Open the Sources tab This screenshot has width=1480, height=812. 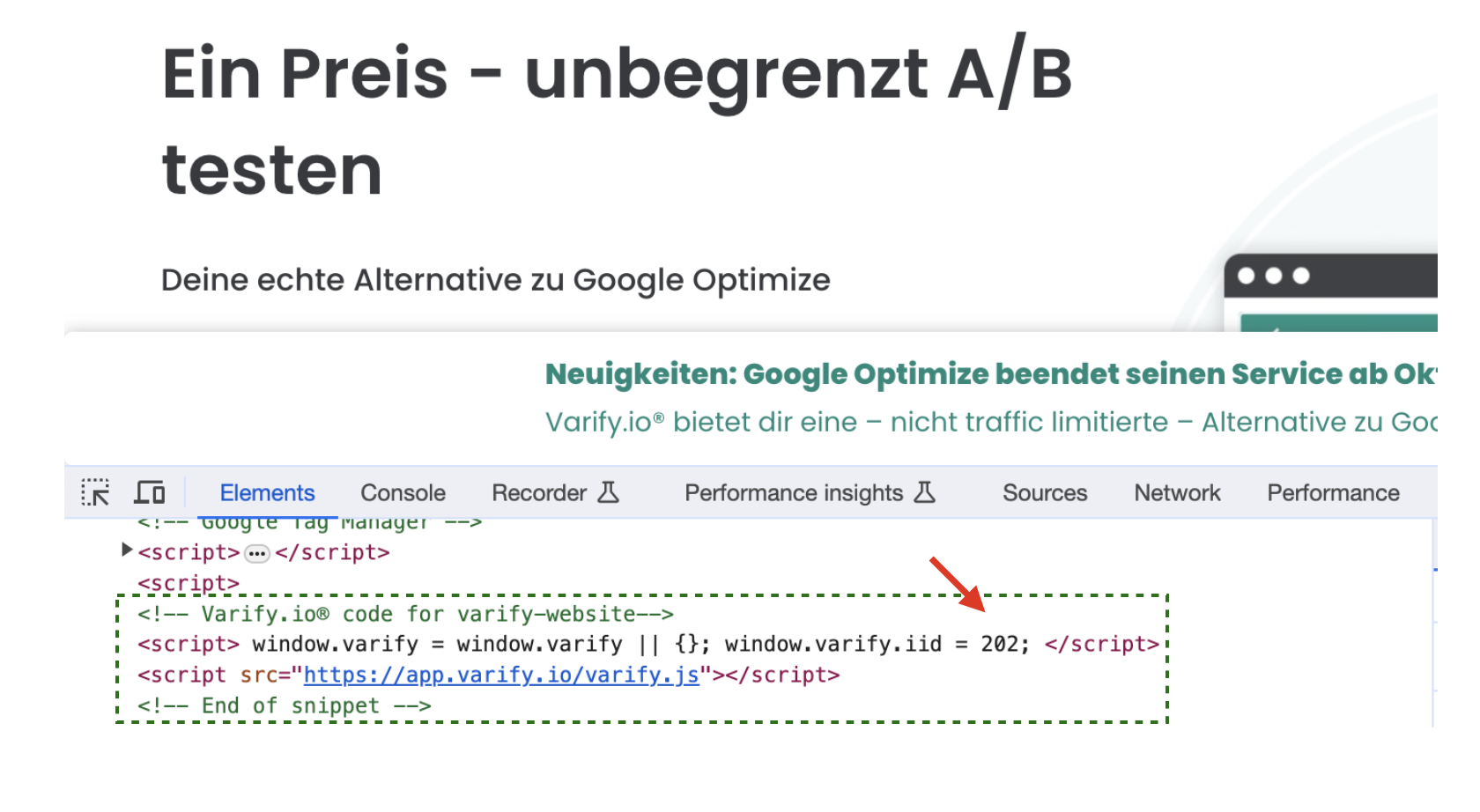(x=1045, y=493)
